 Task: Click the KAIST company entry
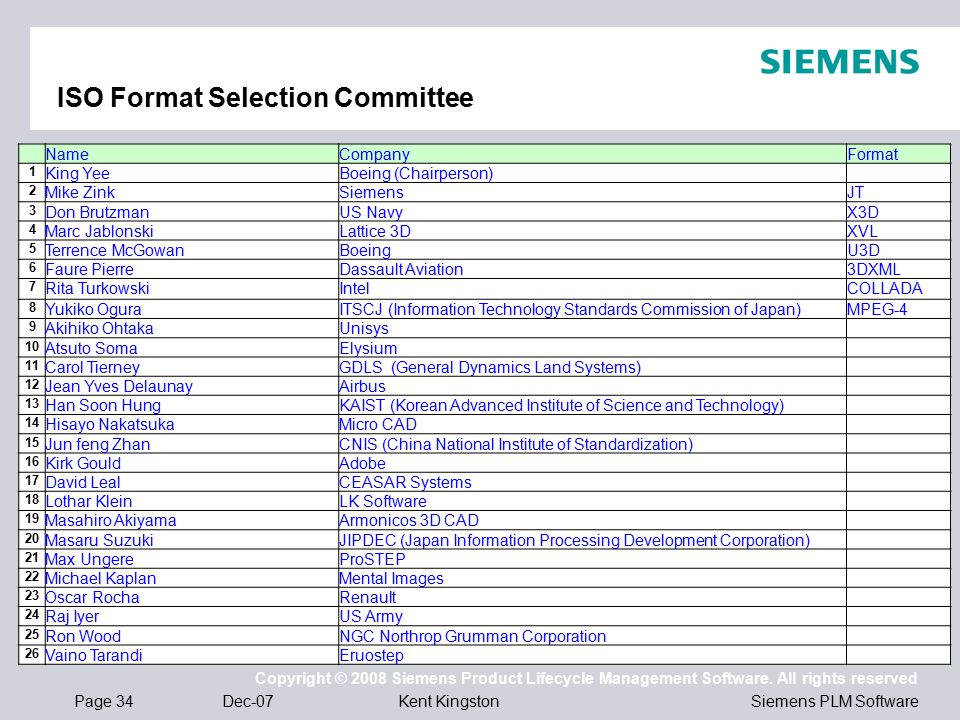(x=561, y=405)
